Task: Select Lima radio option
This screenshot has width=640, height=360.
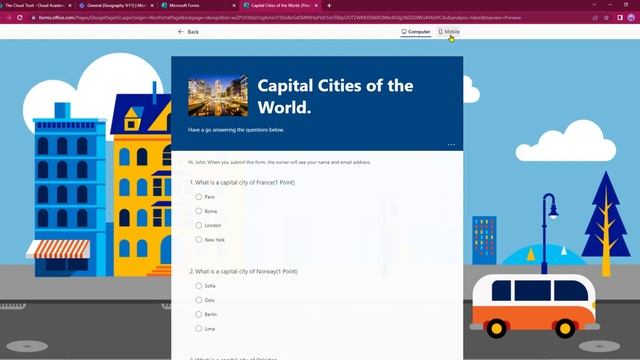Action: coord(199,329)
